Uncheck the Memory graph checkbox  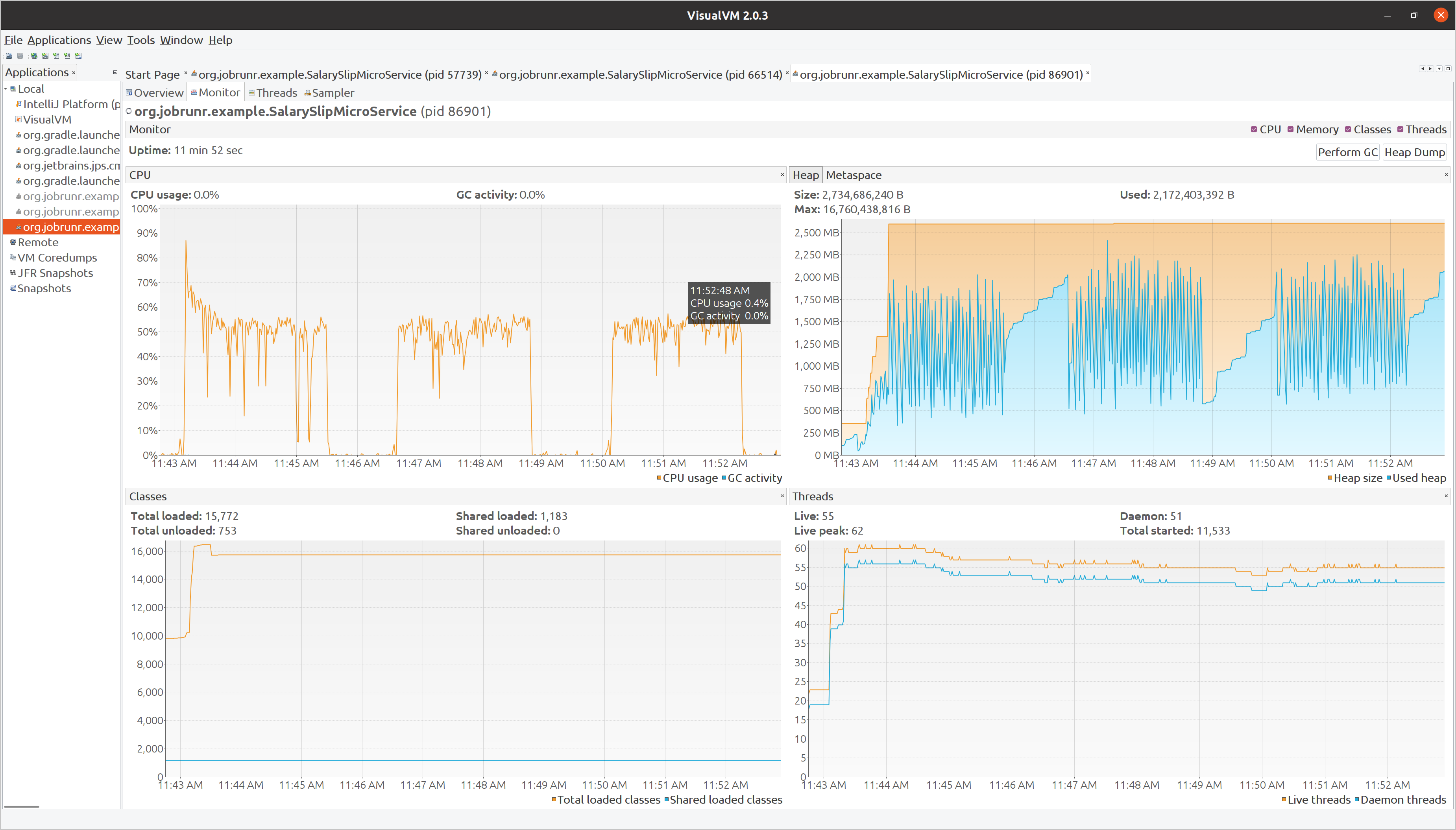(1291, 129)
